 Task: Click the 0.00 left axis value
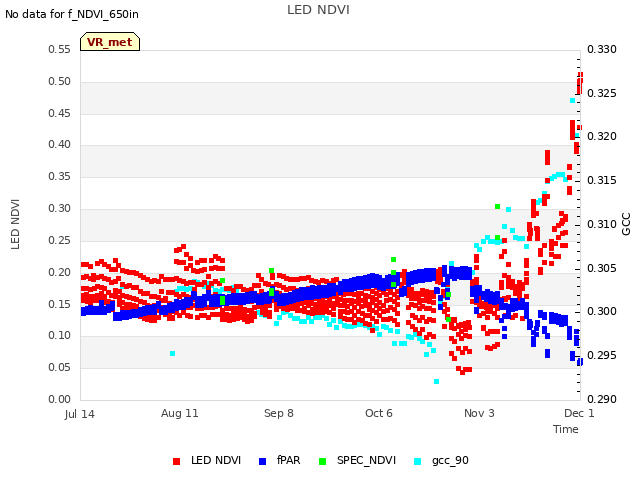click(60, 399)
